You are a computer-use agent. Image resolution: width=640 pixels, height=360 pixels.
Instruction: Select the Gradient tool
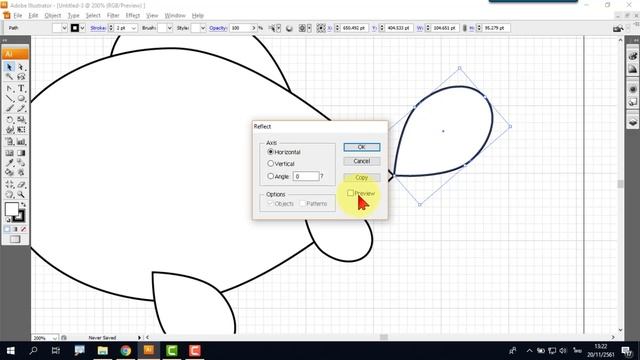[21, 153]
